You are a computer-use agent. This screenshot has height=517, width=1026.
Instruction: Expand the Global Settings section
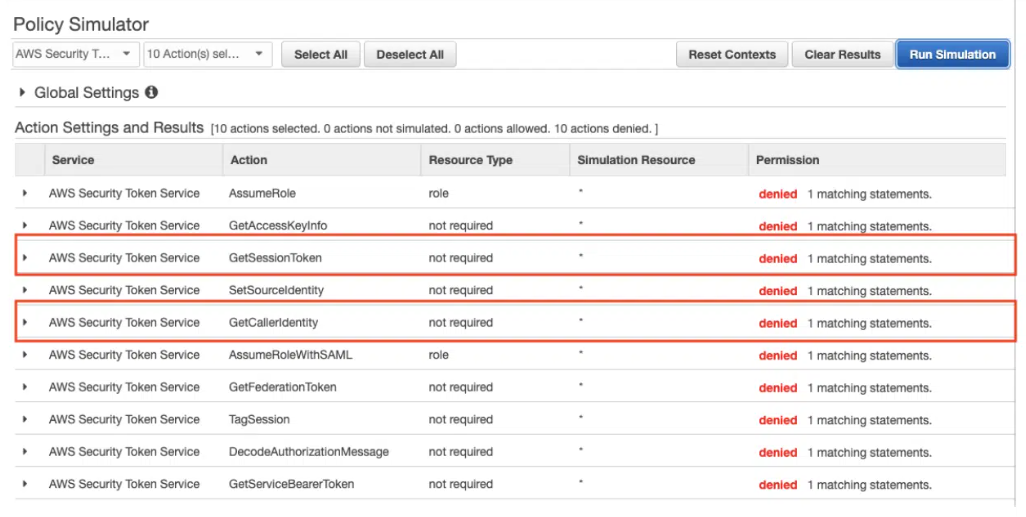tap(22, 92)
